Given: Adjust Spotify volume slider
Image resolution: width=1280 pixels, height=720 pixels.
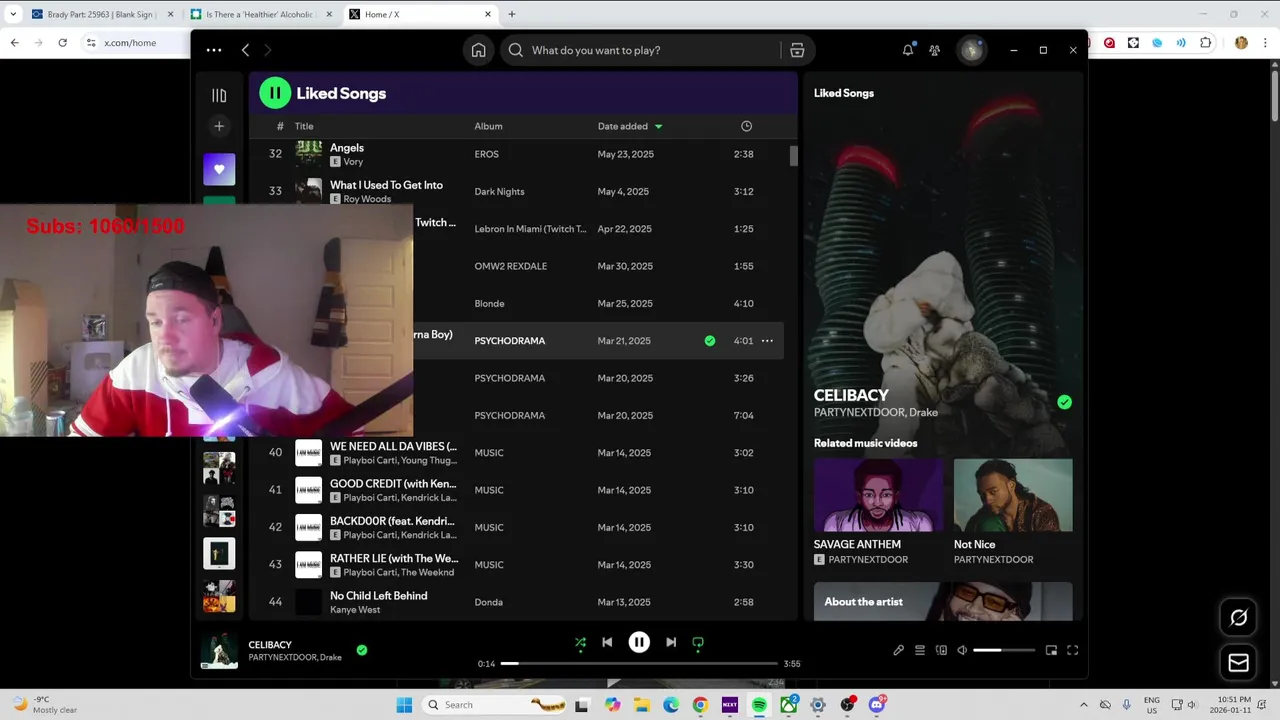Looking at the screenshot, I should [1004, 650].
